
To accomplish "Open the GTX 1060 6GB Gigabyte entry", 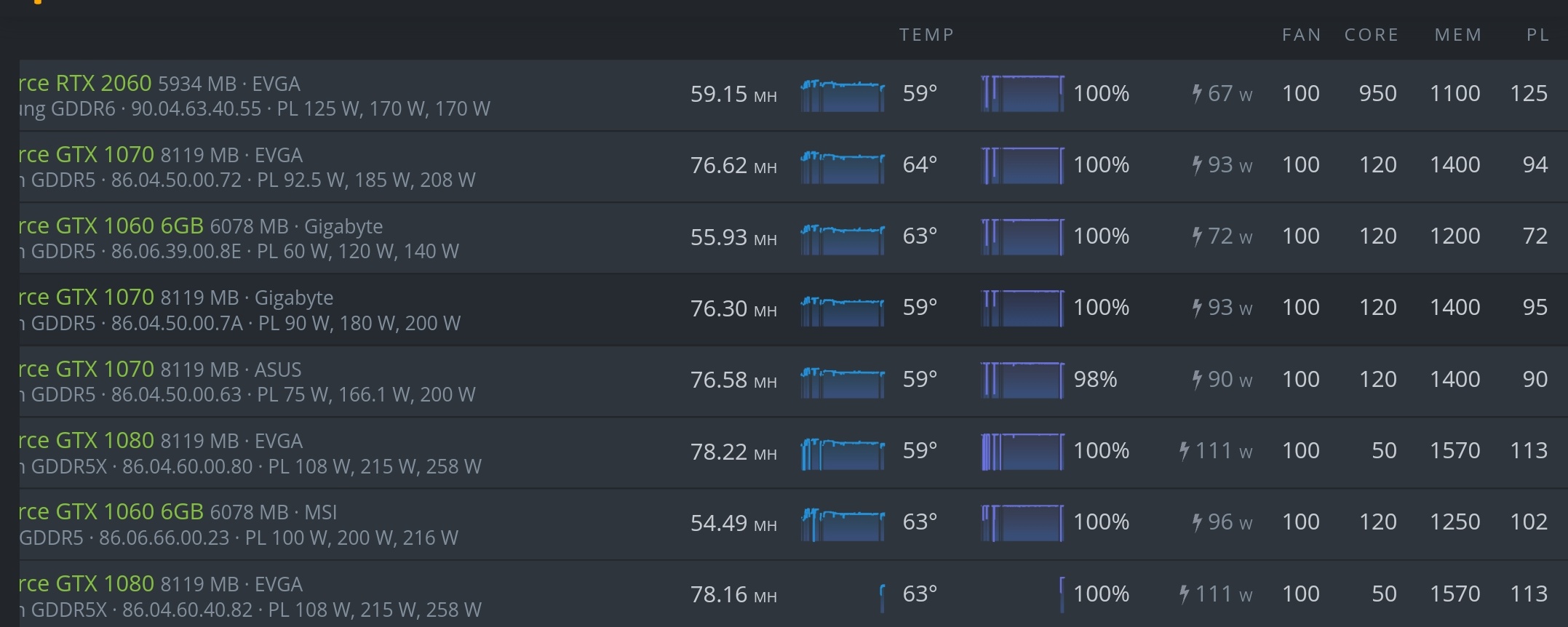I will (111, 226).
